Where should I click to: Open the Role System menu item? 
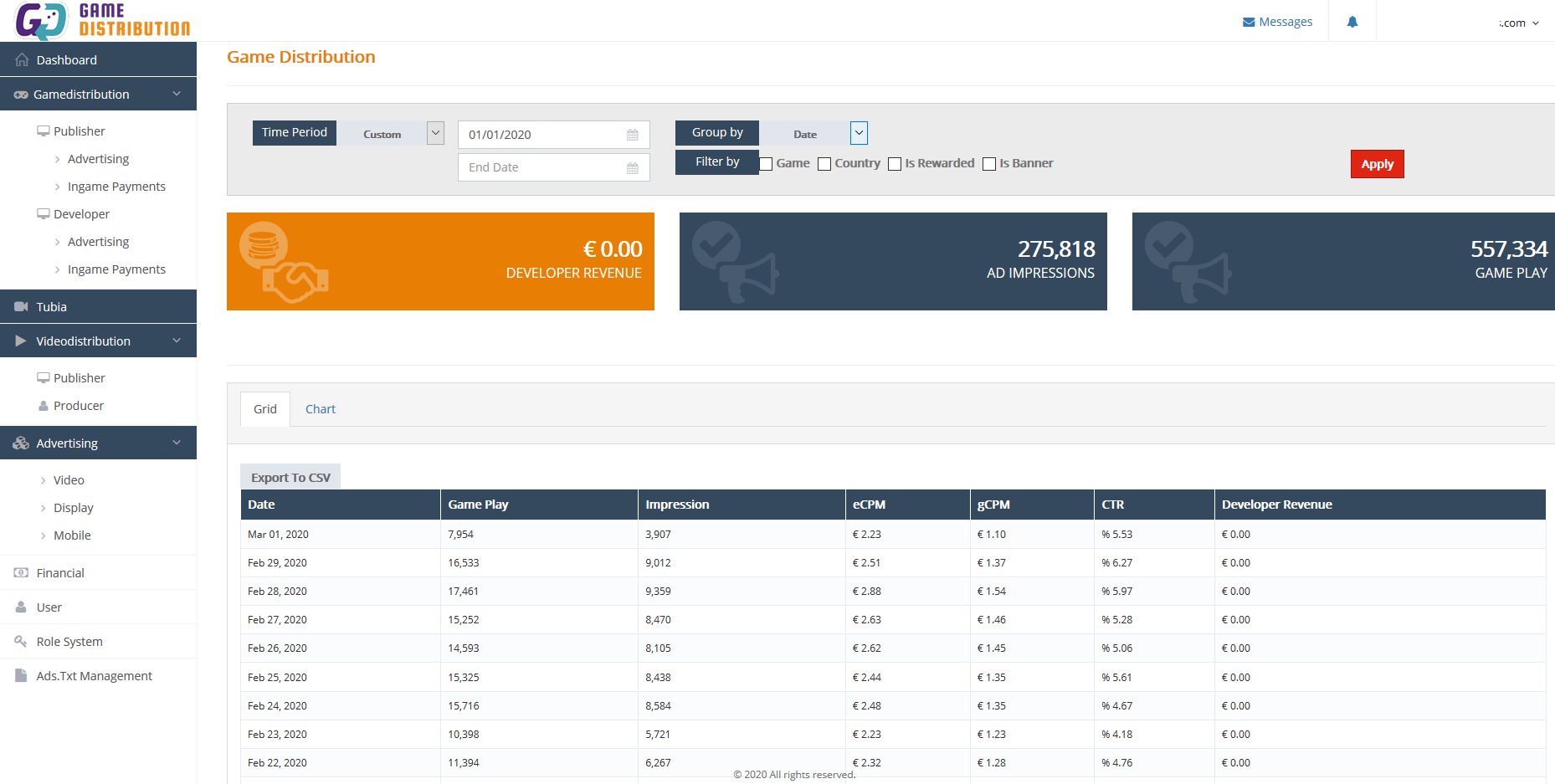click(98, 642)
